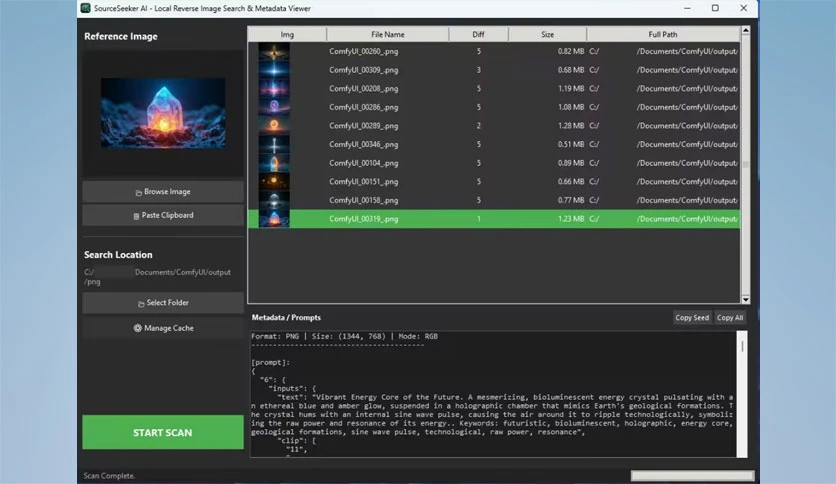The image size is (836, 484).
Task: Click results list scrollbar up arrow
Action: (x=746, y=31)
